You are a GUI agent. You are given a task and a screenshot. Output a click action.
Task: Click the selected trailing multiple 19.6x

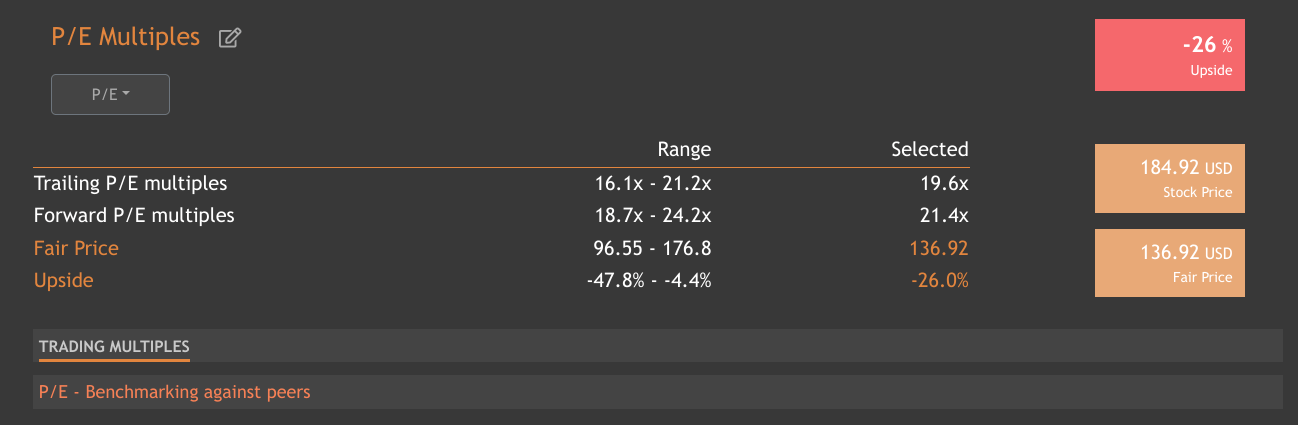(x=946, y=184)
